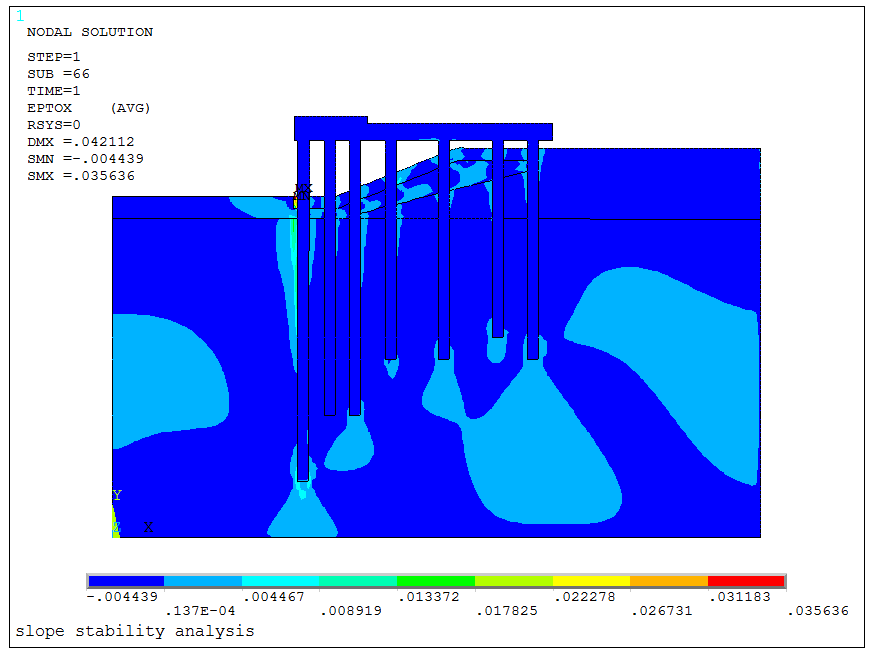Click the NODAL SOLUTION heading text
872x657 pixels.
[x=90, y=32]
